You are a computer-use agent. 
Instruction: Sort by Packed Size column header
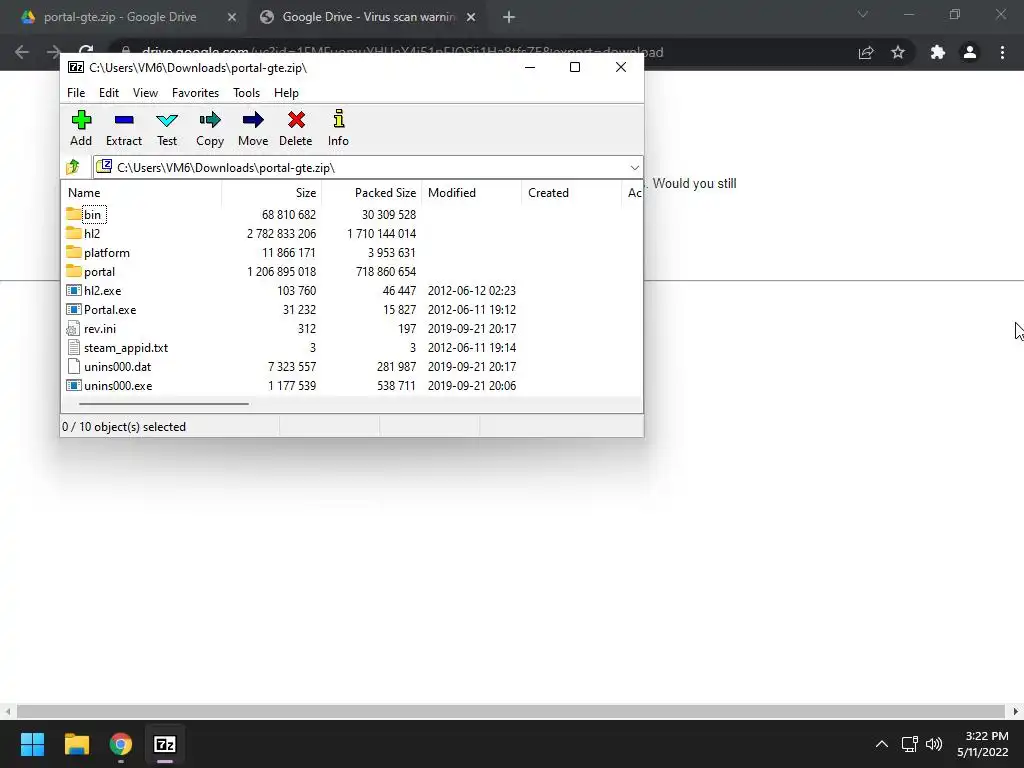pyautogui.click(x=372, y=193)
